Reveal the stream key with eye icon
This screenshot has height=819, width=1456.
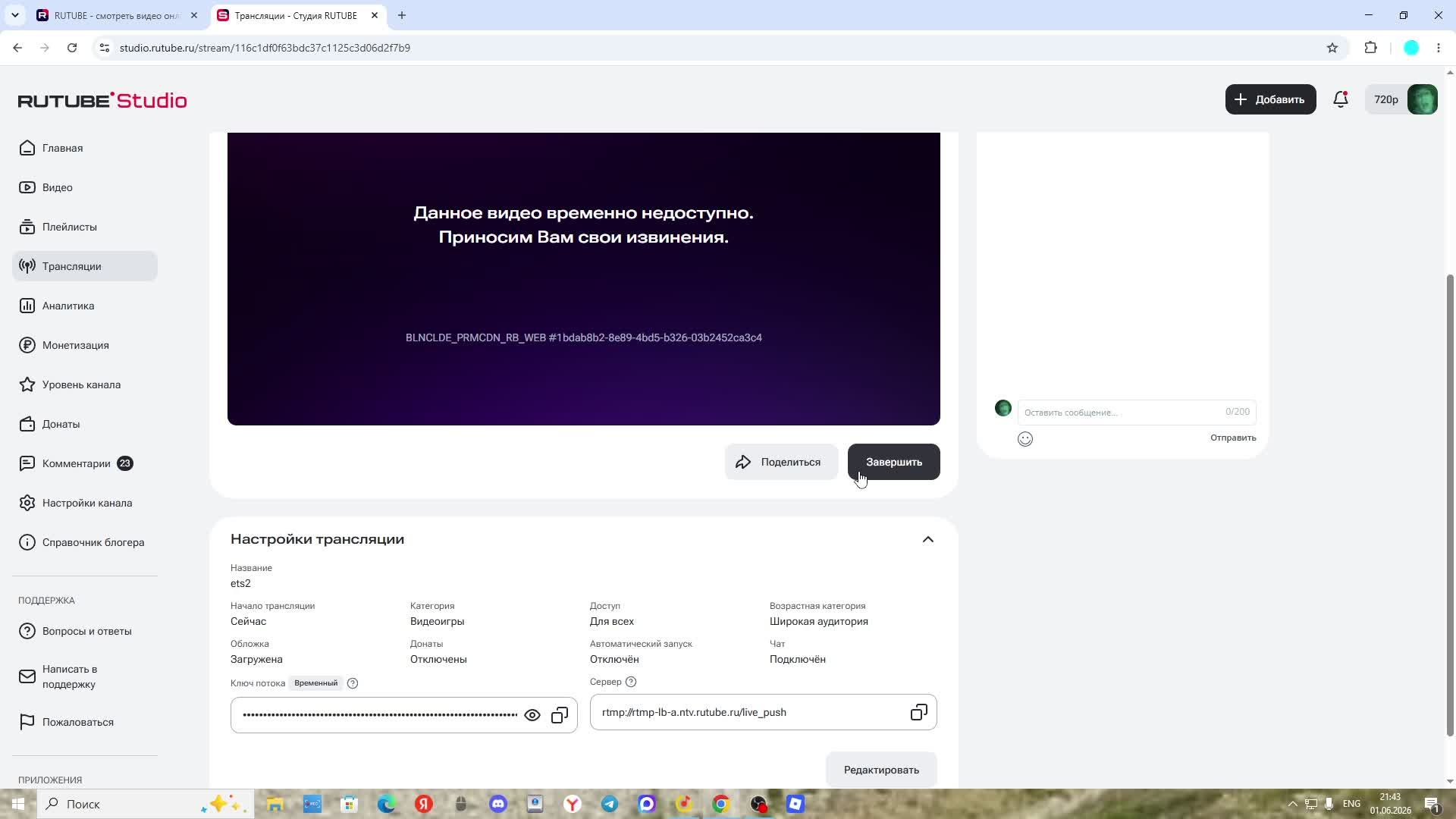(532, 715)
